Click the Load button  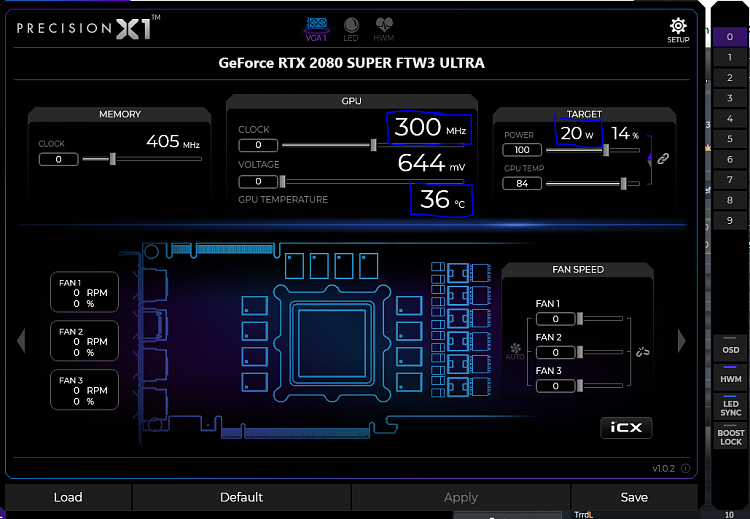pos(68,497)
